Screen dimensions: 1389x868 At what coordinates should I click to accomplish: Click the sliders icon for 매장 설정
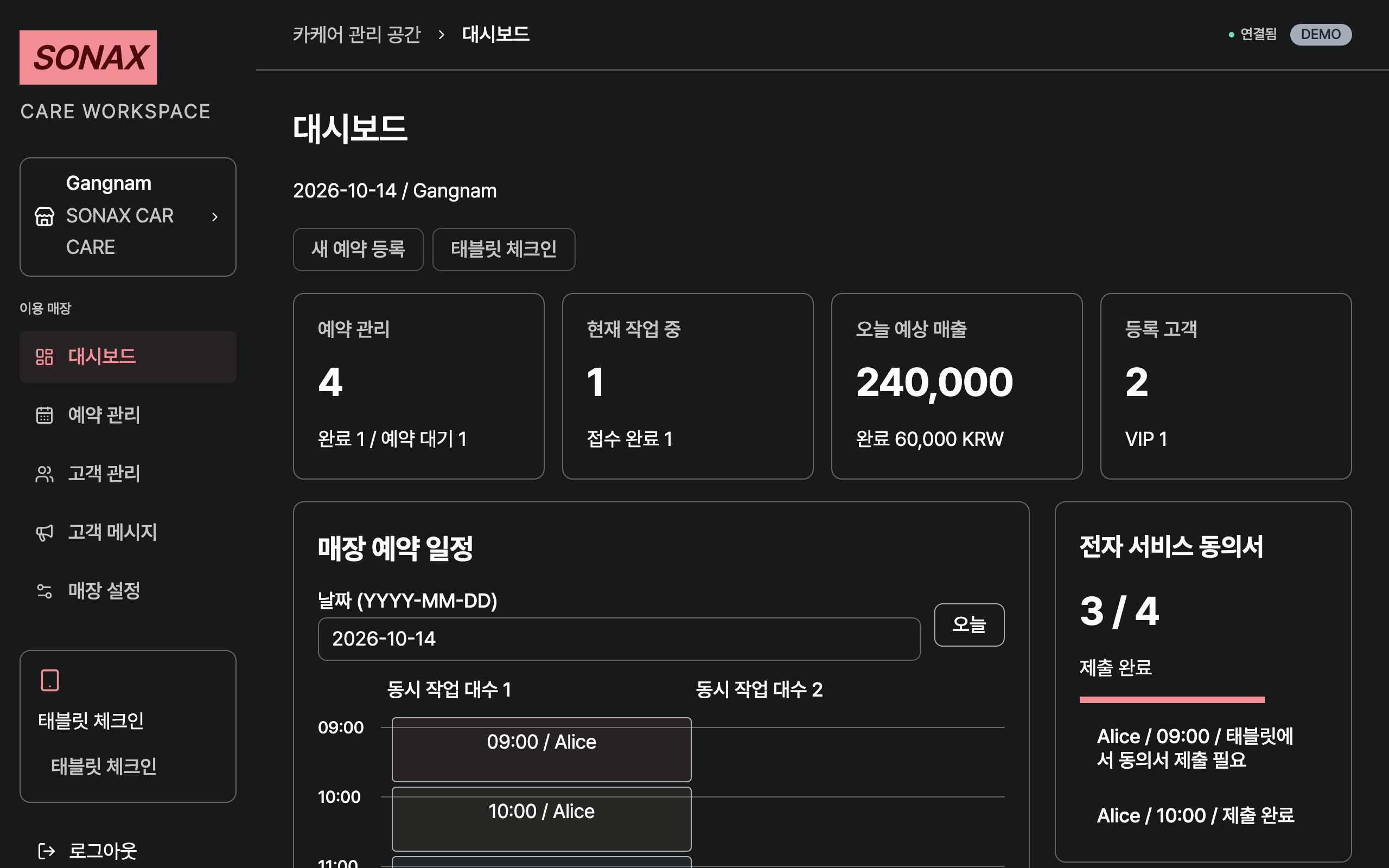click(x=44, y=591)
